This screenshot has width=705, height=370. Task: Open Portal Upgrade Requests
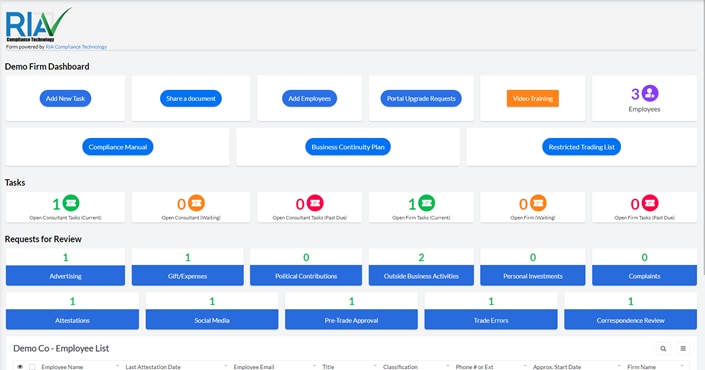pos(421,98)
